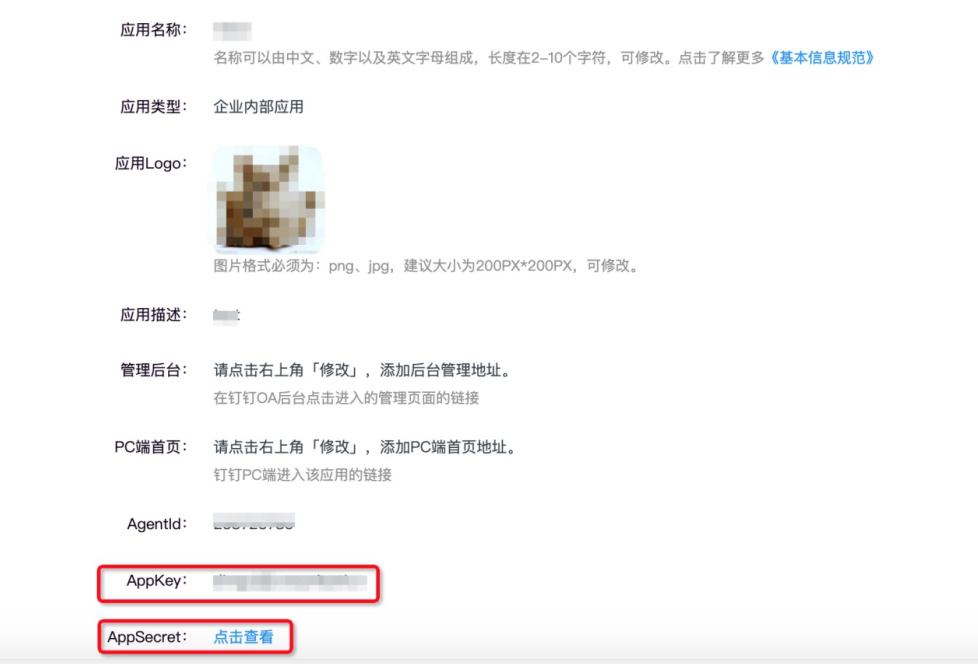978x664 pixels.
Task: Click the blurred AppKey value
Action: [290, 579]
